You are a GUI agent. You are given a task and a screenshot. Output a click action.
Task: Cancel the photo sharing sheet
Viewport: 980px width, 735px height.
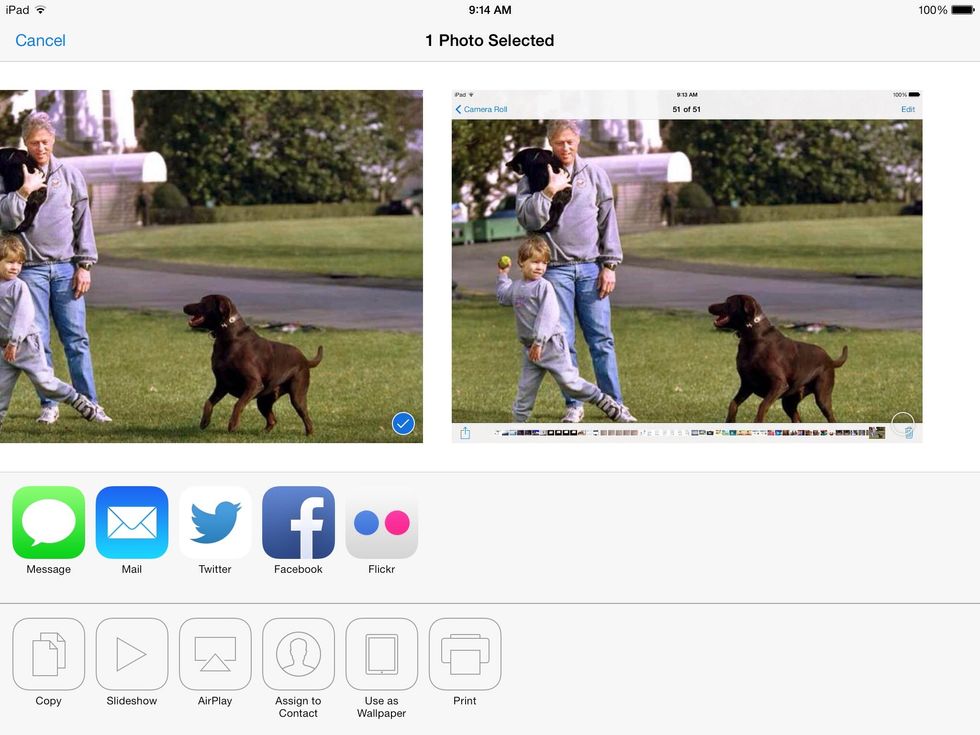click(x=40, y=41)
